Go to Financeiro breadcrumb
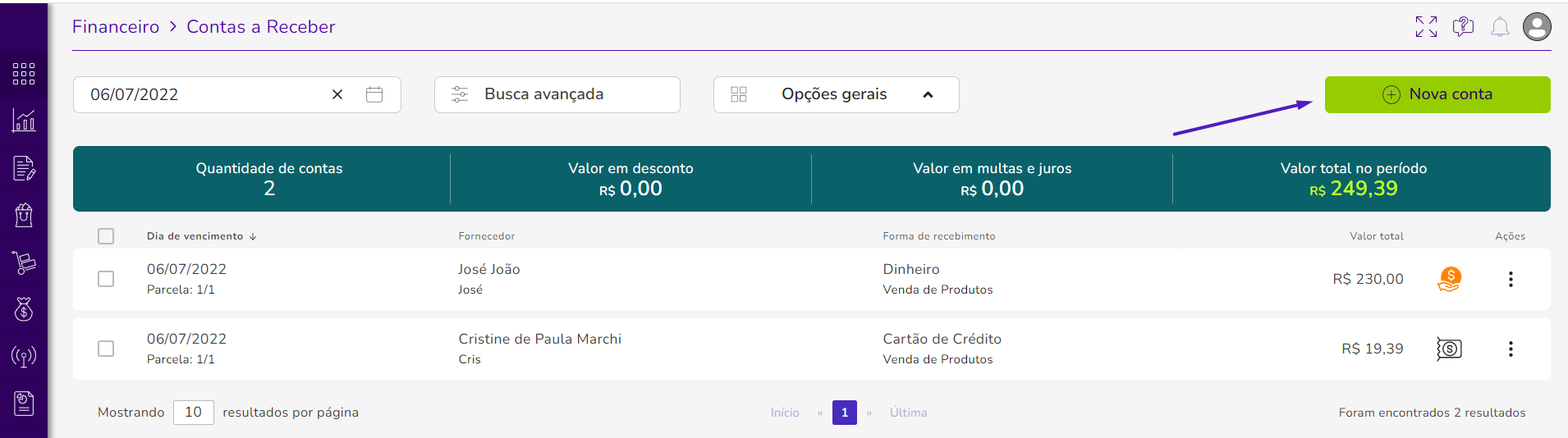Viewport: 1568px width, 438px height. click(116, 26)
